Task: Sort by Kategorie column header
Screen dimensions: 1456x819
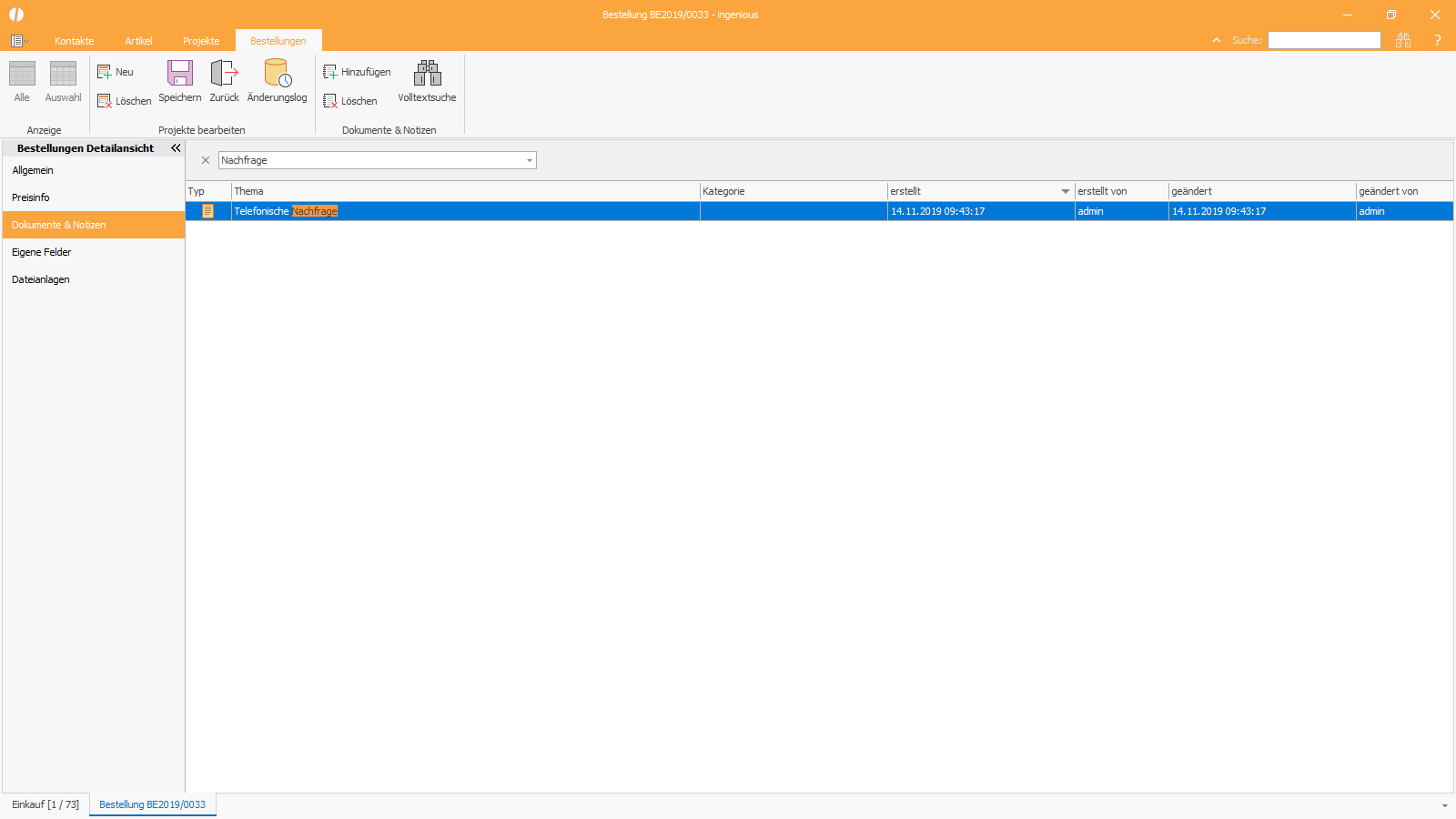Action: point(794,191)
